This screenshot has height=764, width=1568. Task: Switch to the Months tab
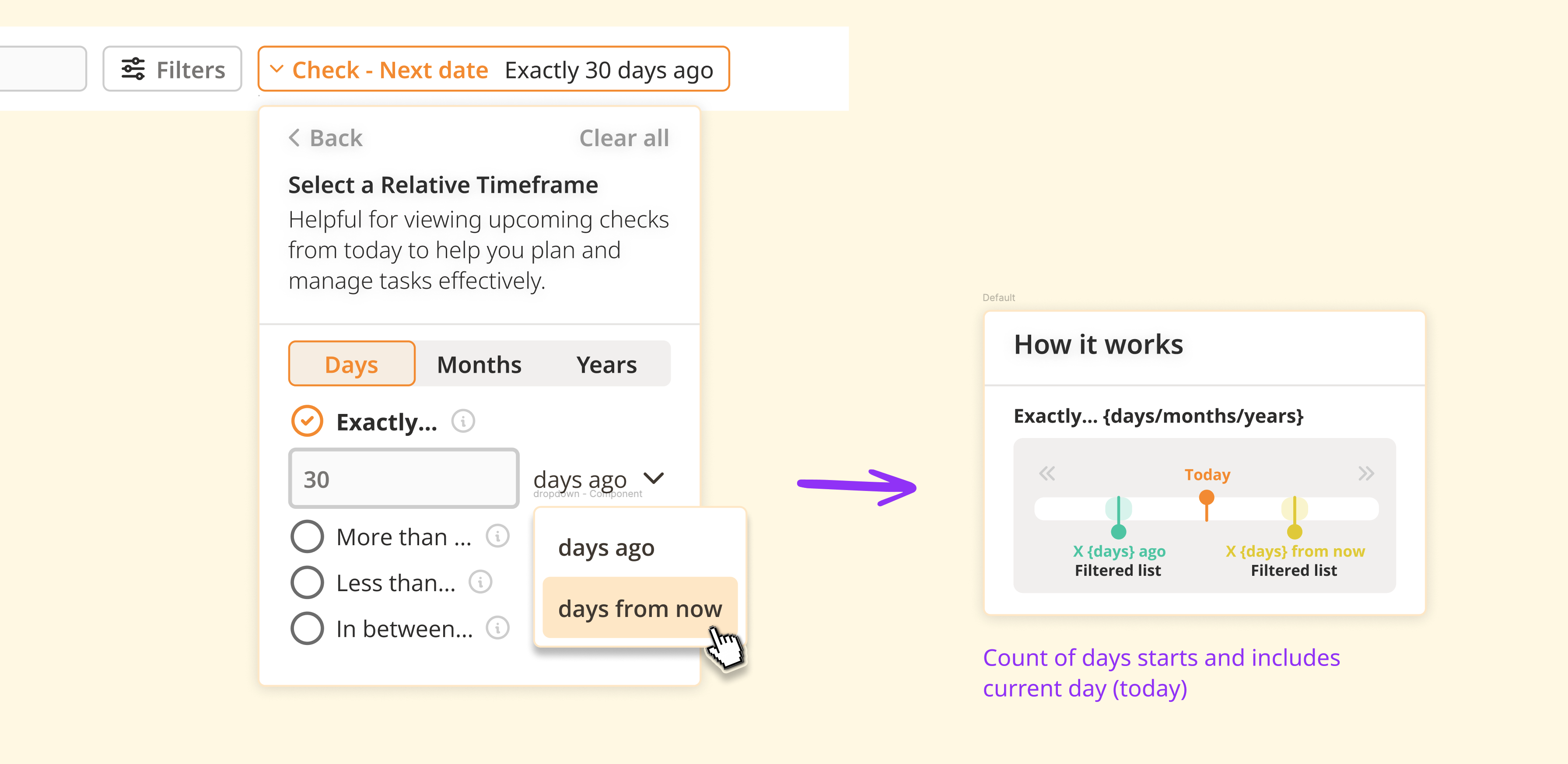[x=479, y=364]
